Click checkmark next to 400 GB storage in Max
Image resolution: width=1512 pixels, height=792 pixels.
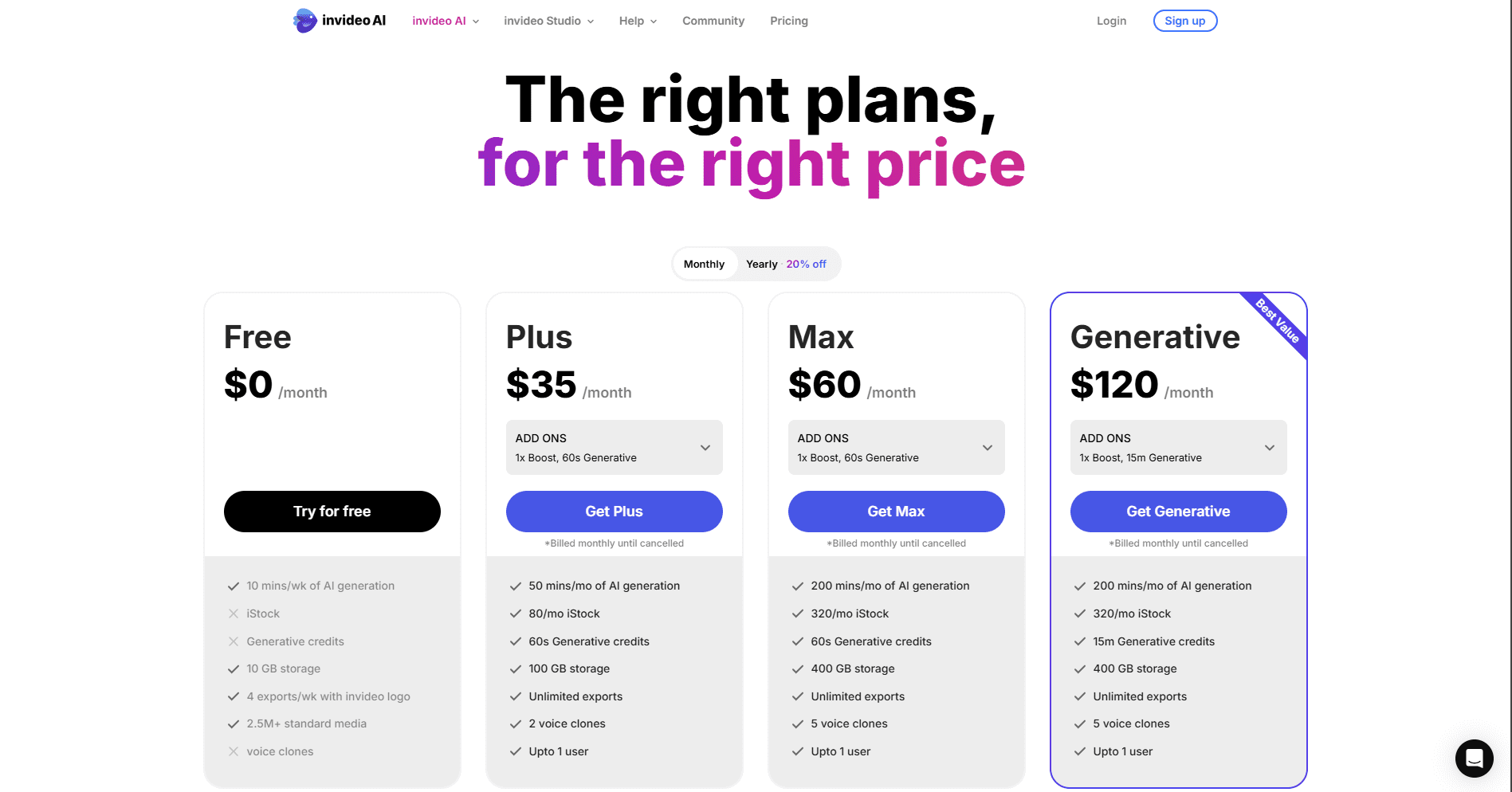(798, 669)
